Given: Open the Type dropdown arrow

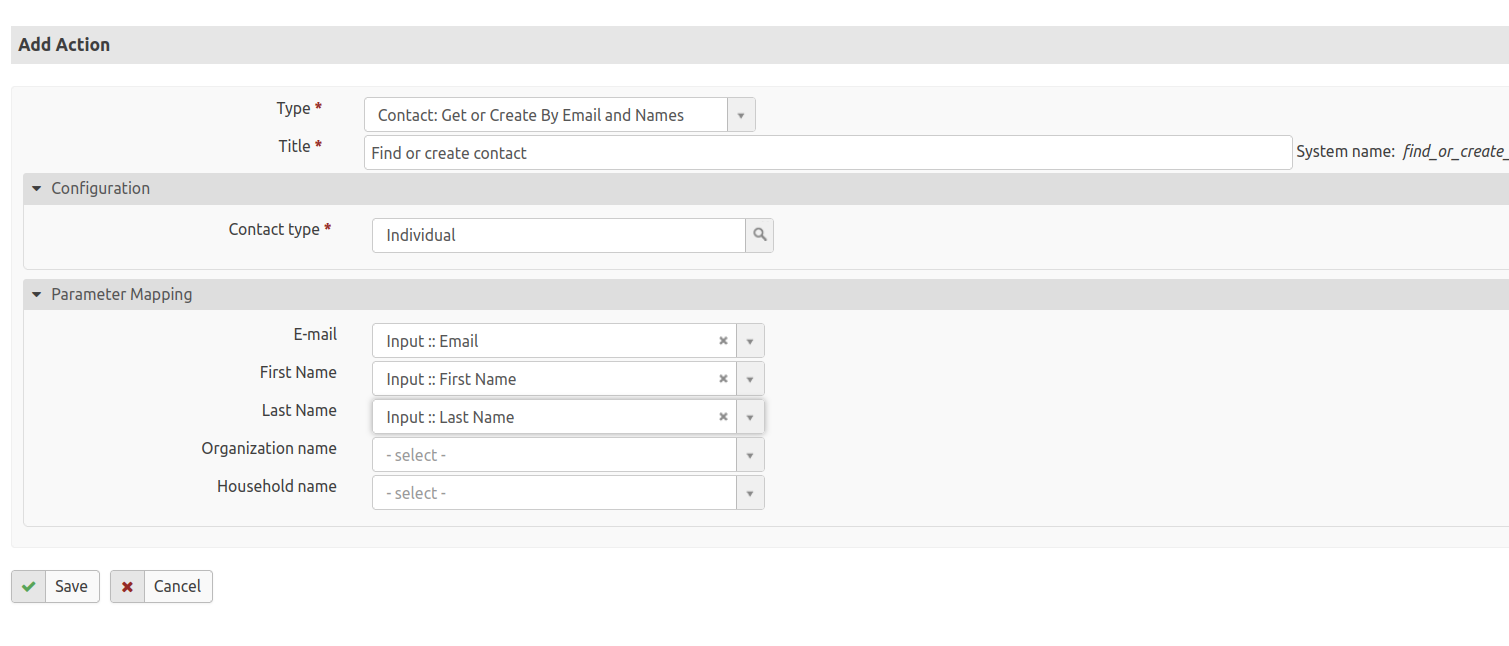Looking at the screenshot, I should [x=741, y=115].
